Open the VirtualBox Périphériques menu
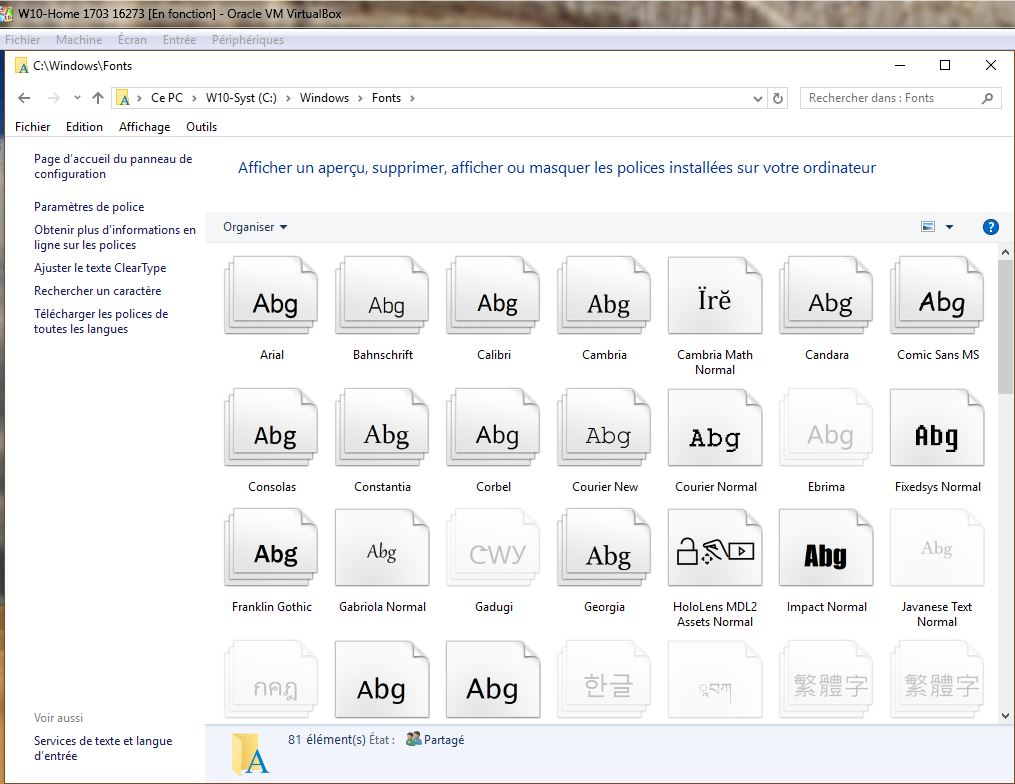Screen dimensions: 1015x784 [x=248, y=39]
